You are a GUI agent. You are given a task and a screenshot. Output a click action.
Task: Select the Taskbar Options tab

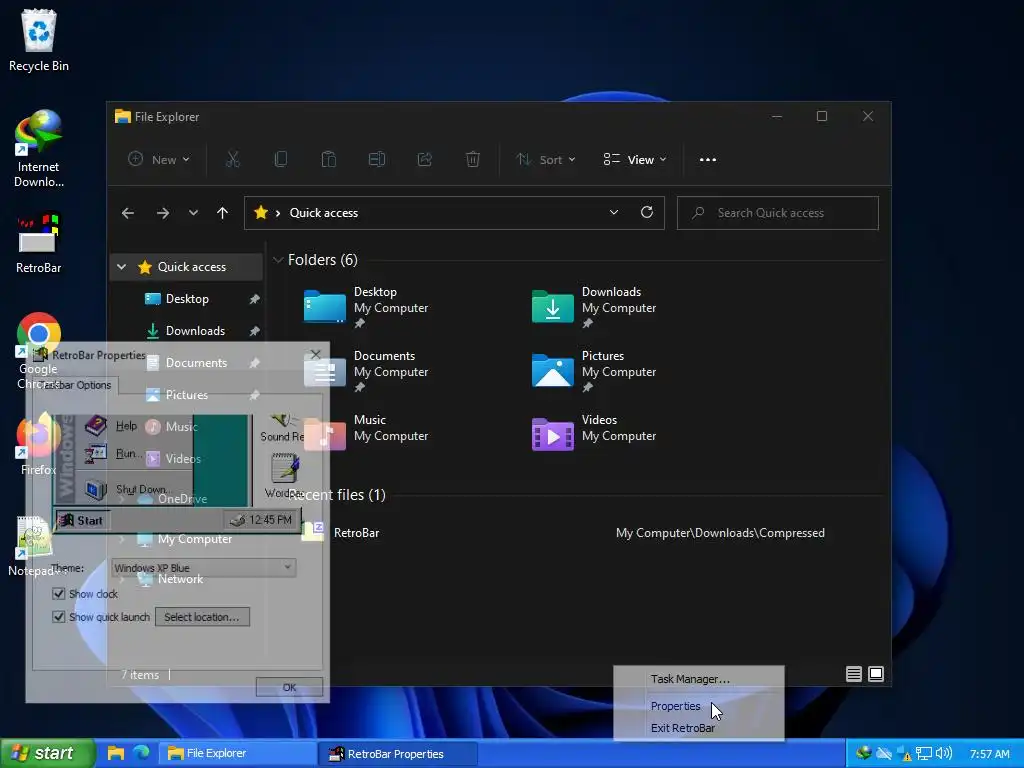coord(76,385)
